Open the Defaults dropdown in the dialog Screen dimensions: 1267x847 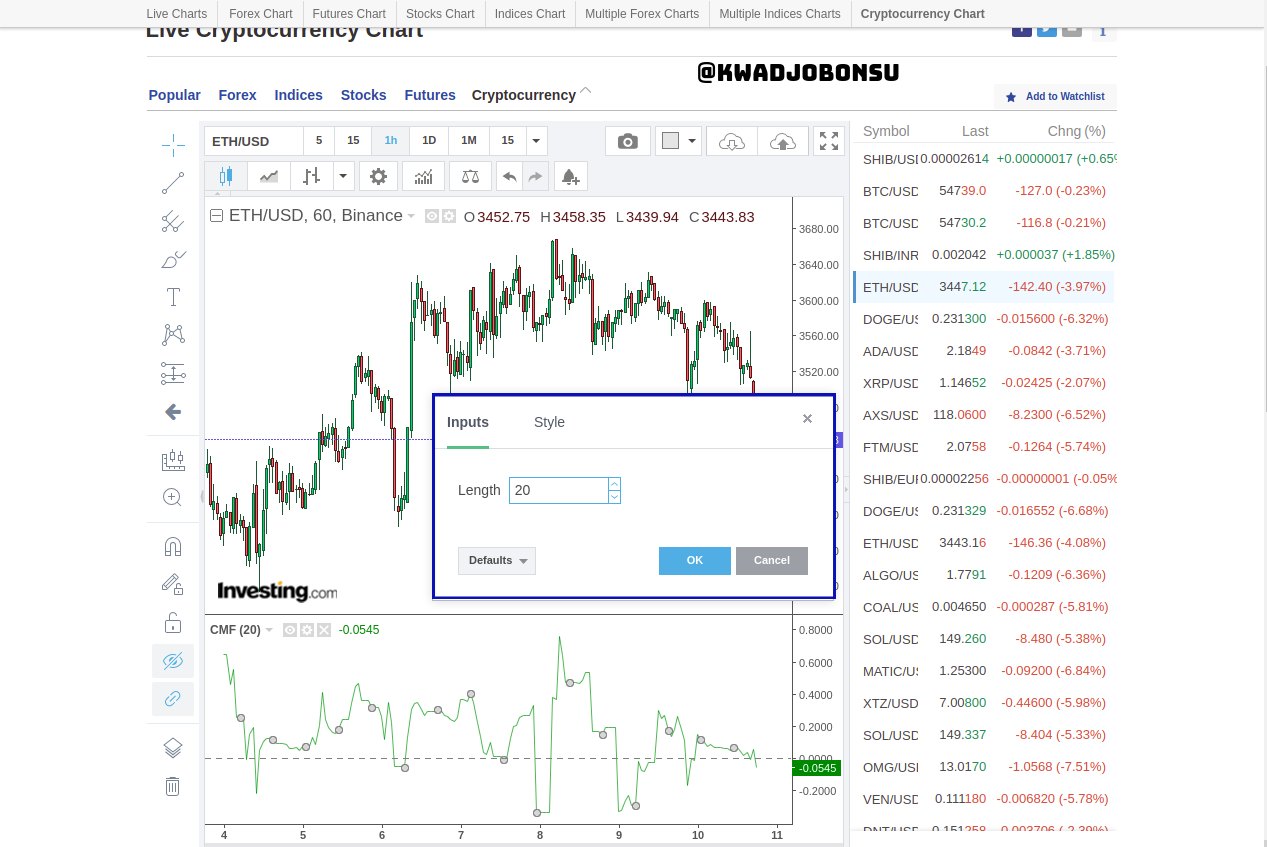click(x=497, y=561)
